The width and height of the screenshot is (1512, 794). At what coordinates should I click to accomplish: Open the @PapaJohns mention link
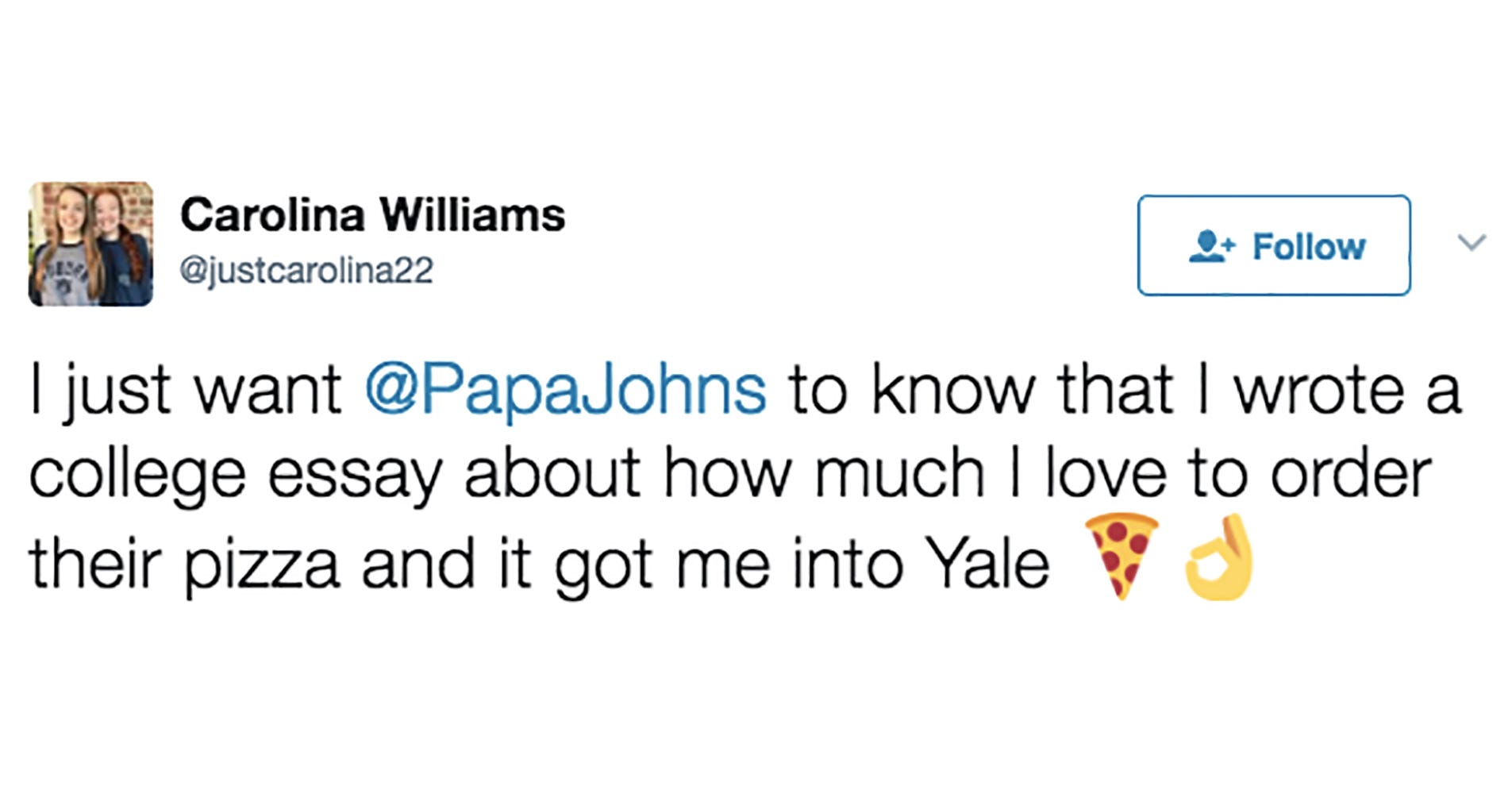tap(565, 390)
